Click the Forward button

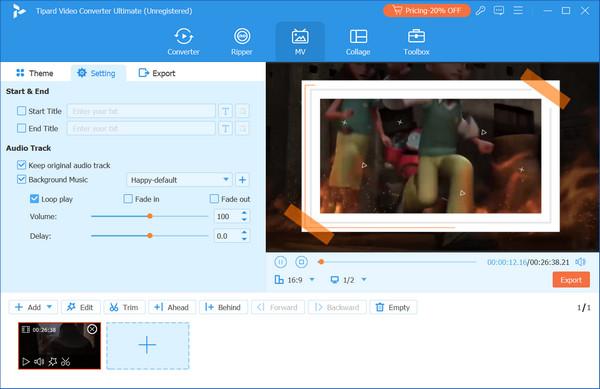coord(277,307)
